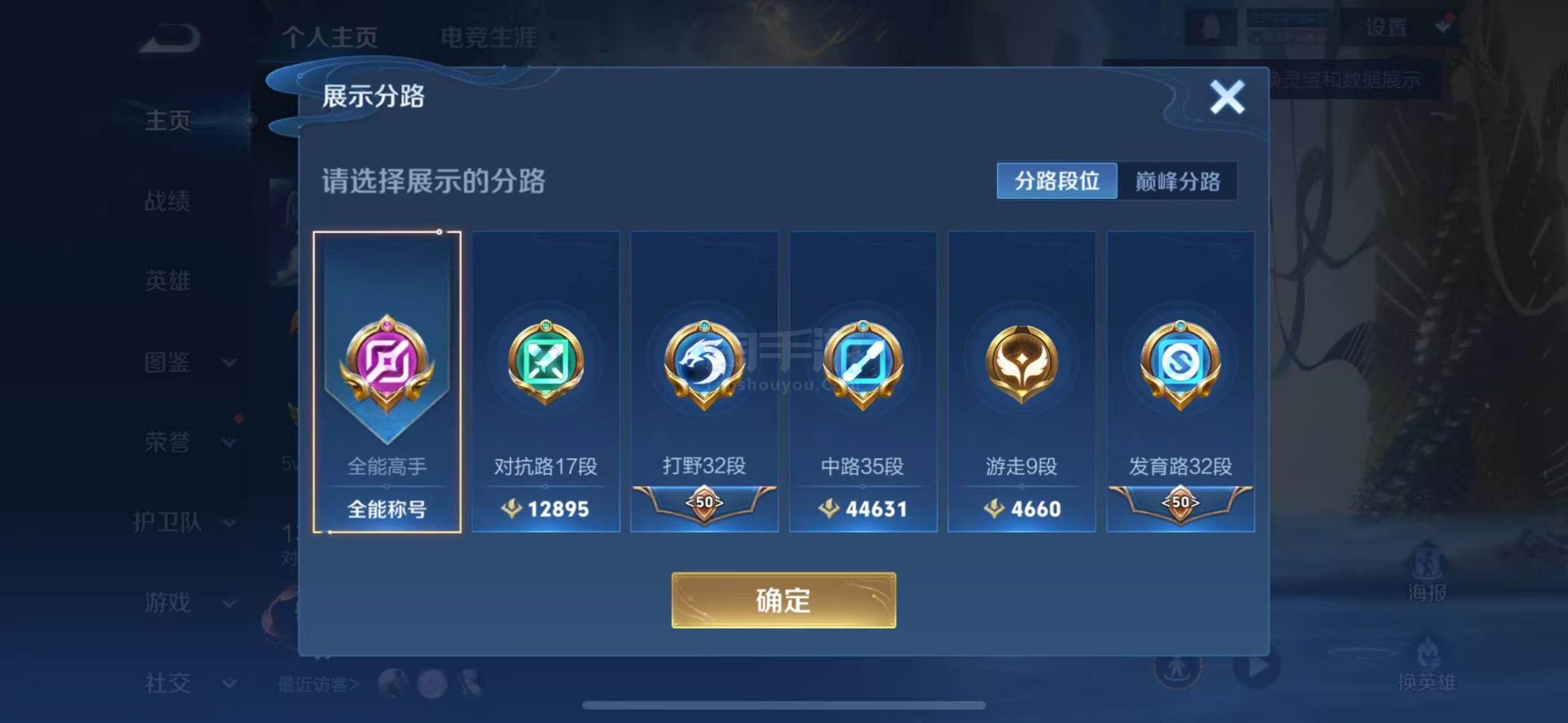Screen dimensions: 1568x723
Task: Select the 中路 blue badge icon
Action: tap(863, 362)
